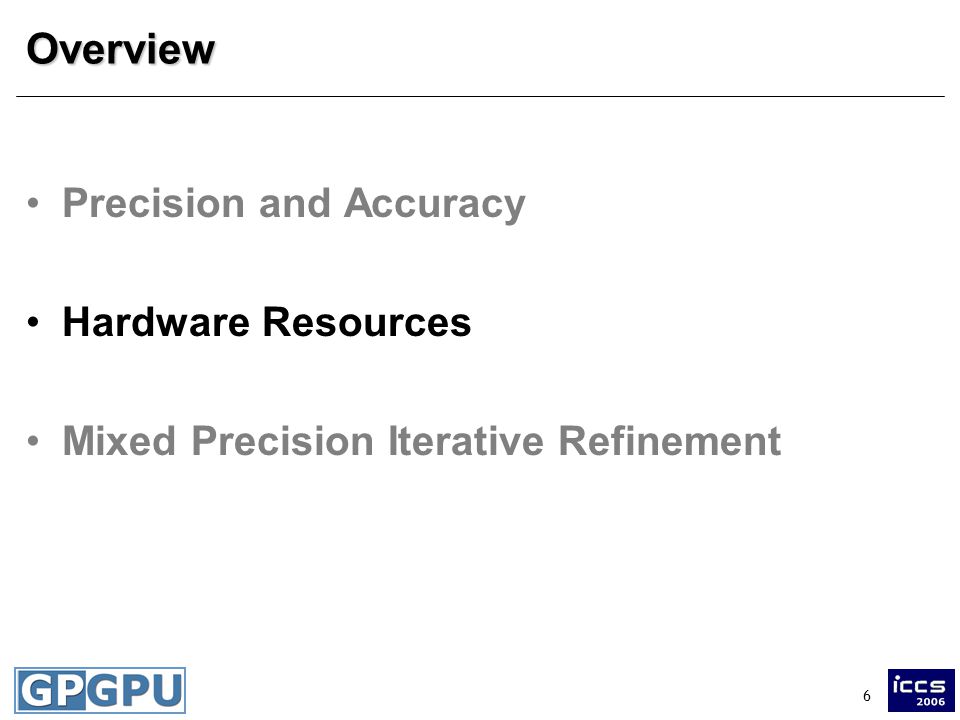Viewport: 960px width, 720px height.
Task: Click the word Iterative
Action: tap(467, 440)
